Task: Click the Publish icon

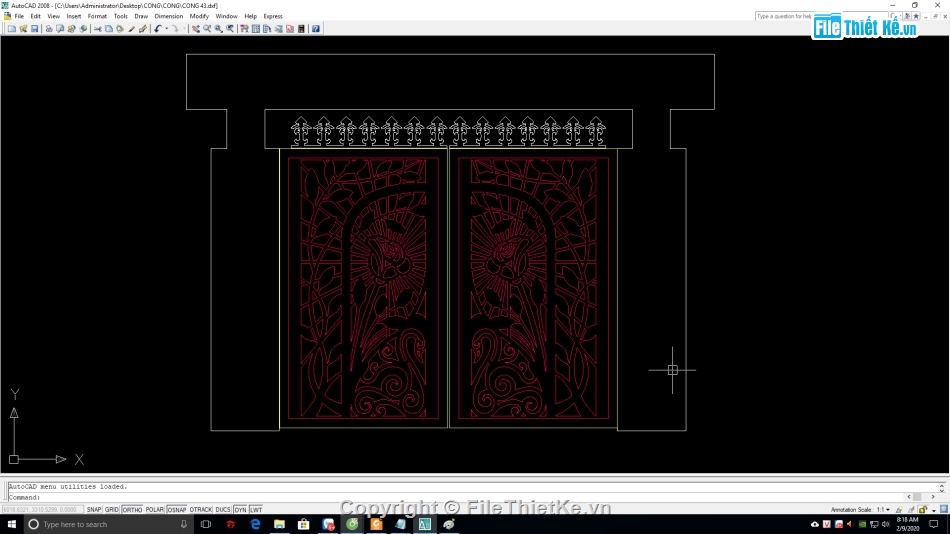Action: 71,28
